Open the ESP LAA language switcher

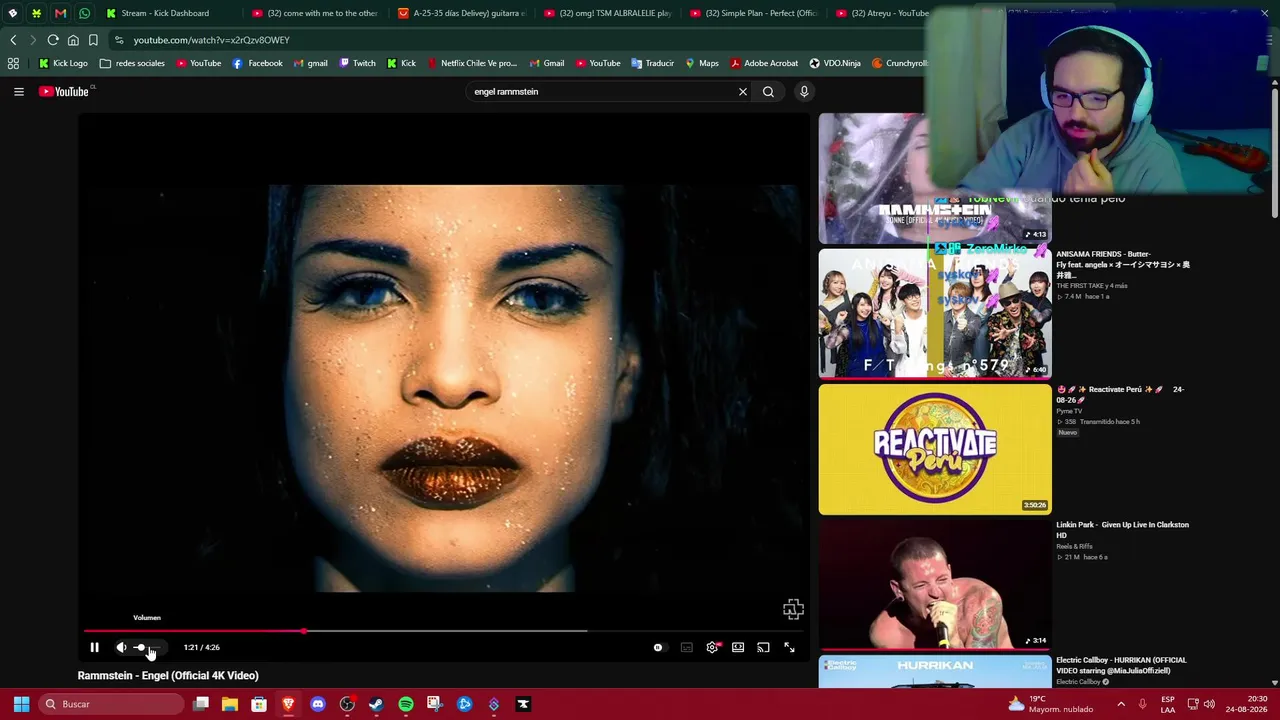[x=1168, y=704]
